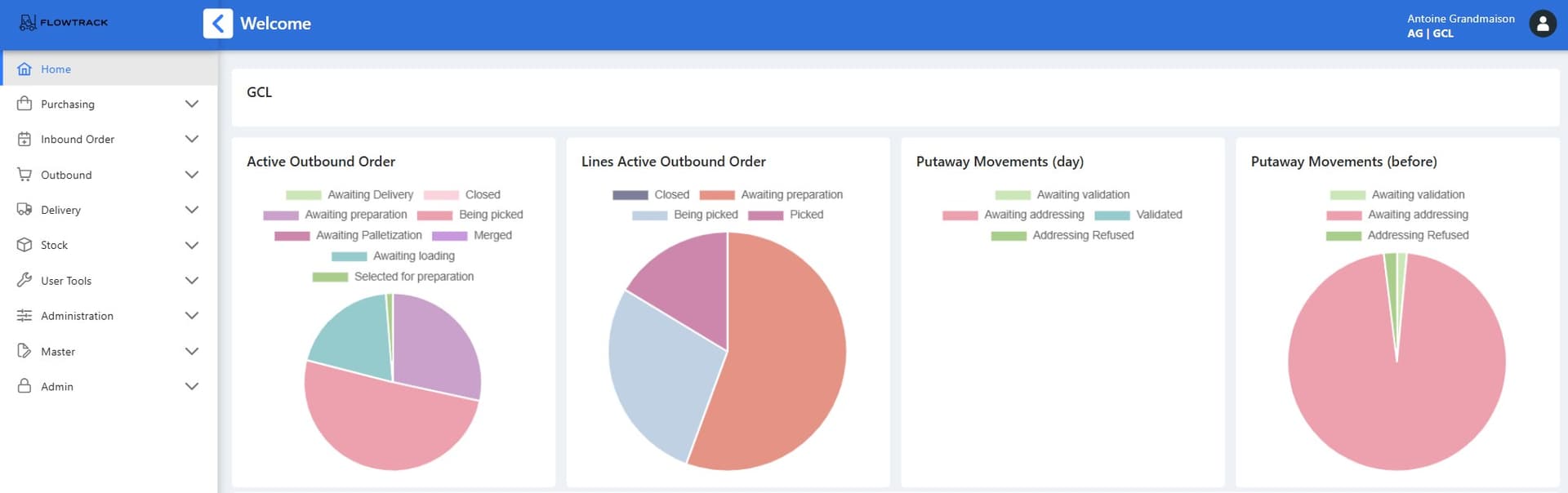Collapse sidebar with the back arrow button
The width and height of the screenshot is (1568, 493).
coord(218,24)
